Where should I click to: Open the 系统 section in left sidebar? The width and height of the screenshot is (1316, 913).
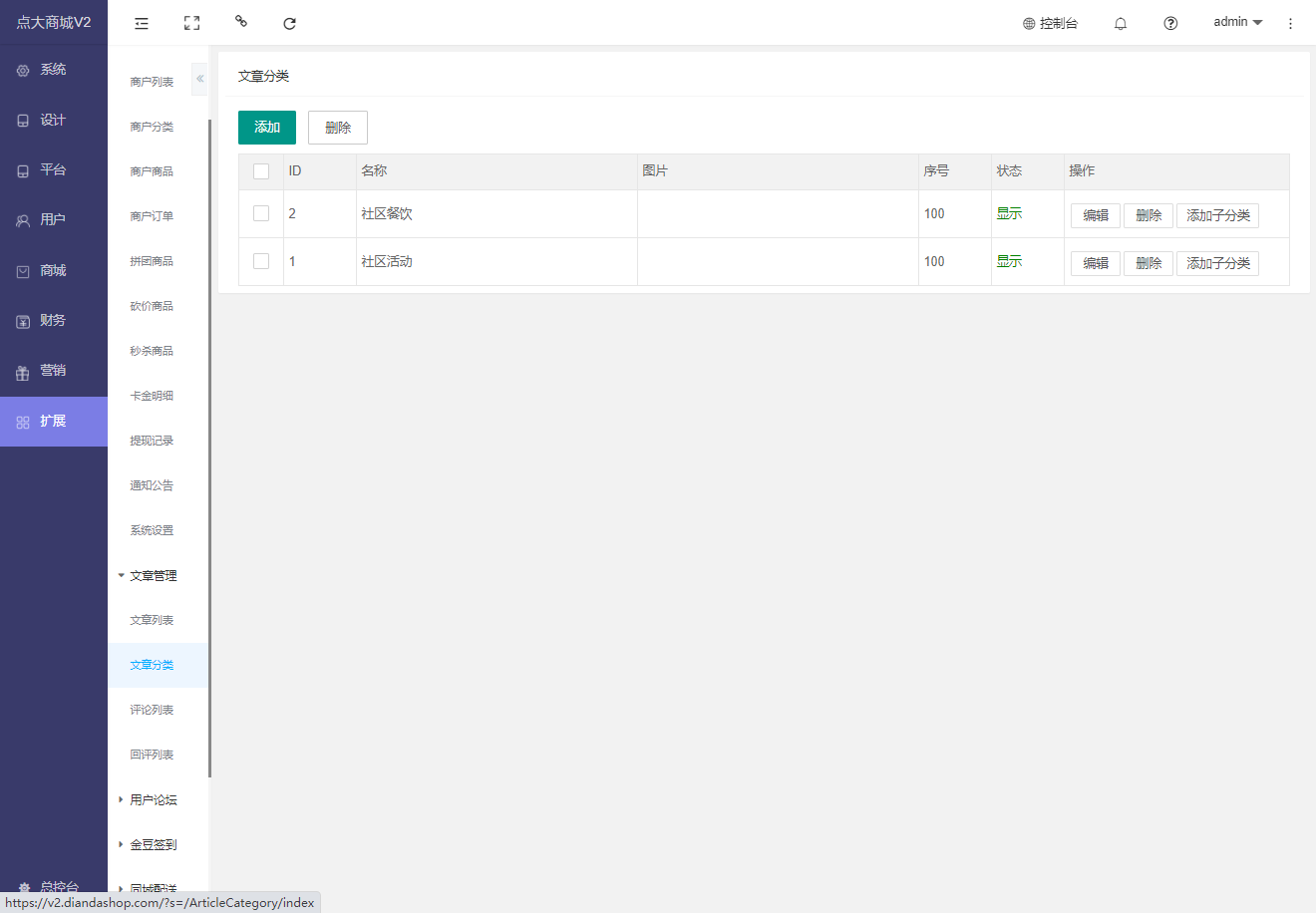(54, 70)
